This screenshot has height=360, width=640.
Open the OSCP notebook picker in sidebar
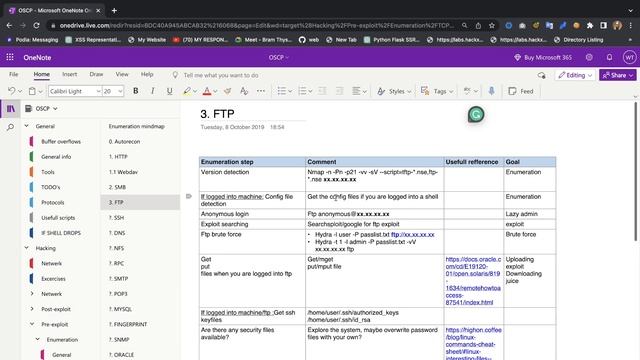(41, 109)
